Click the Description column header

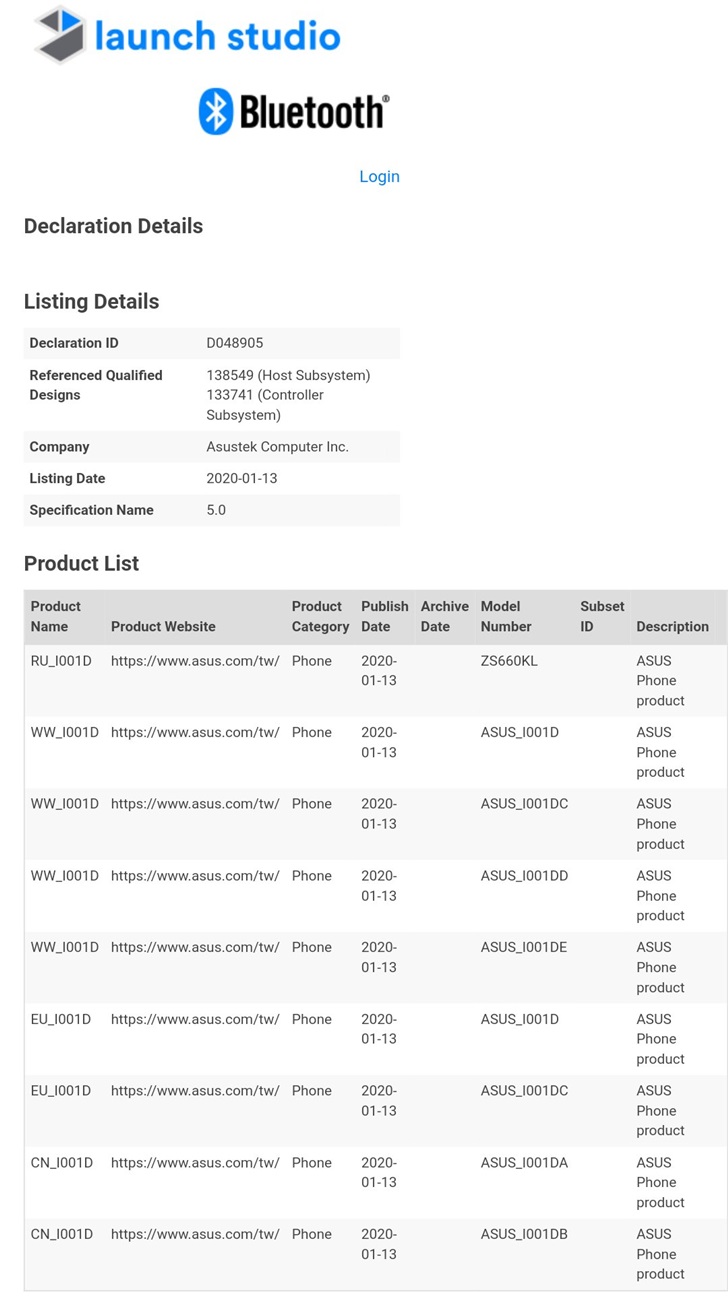[x=672, y=627]
